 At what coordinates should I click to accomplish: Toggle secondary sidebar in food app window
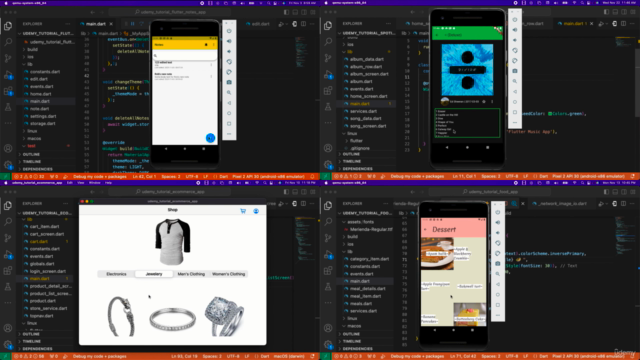(624, 192)
